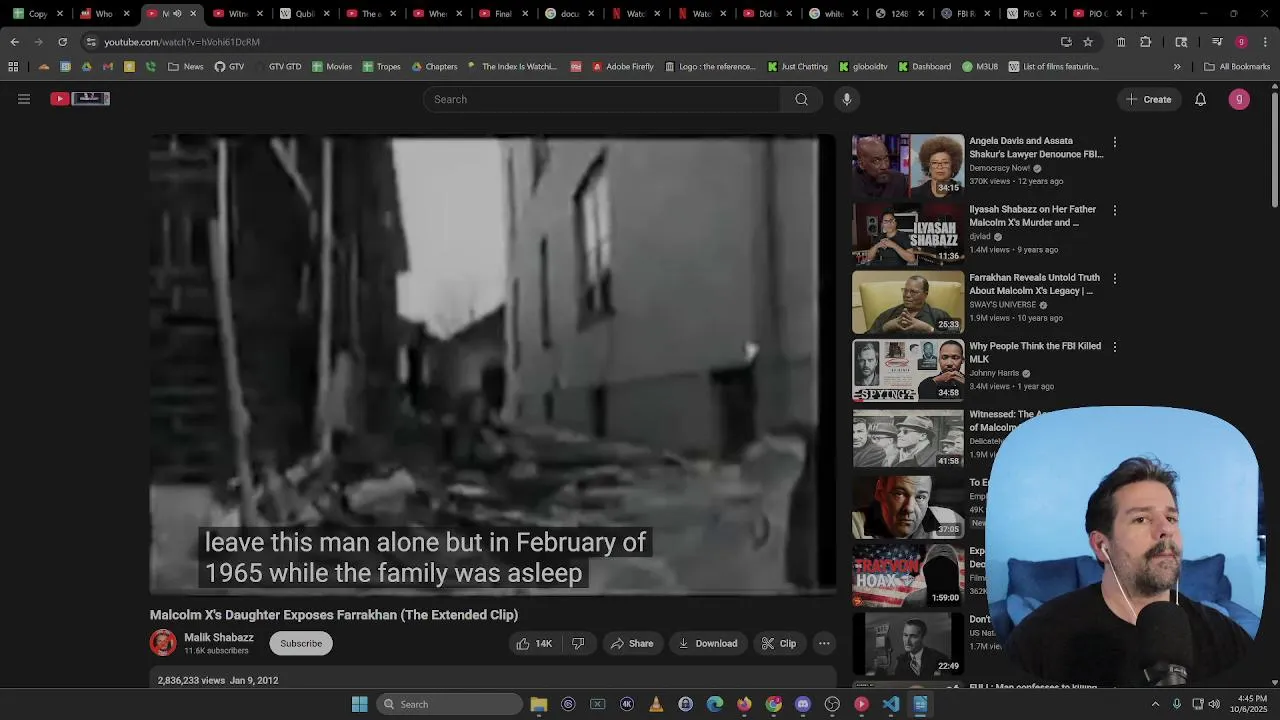Open the Movies bookmark
The height and width of the screenshot is (720, 1280).
tap(332, 67)
